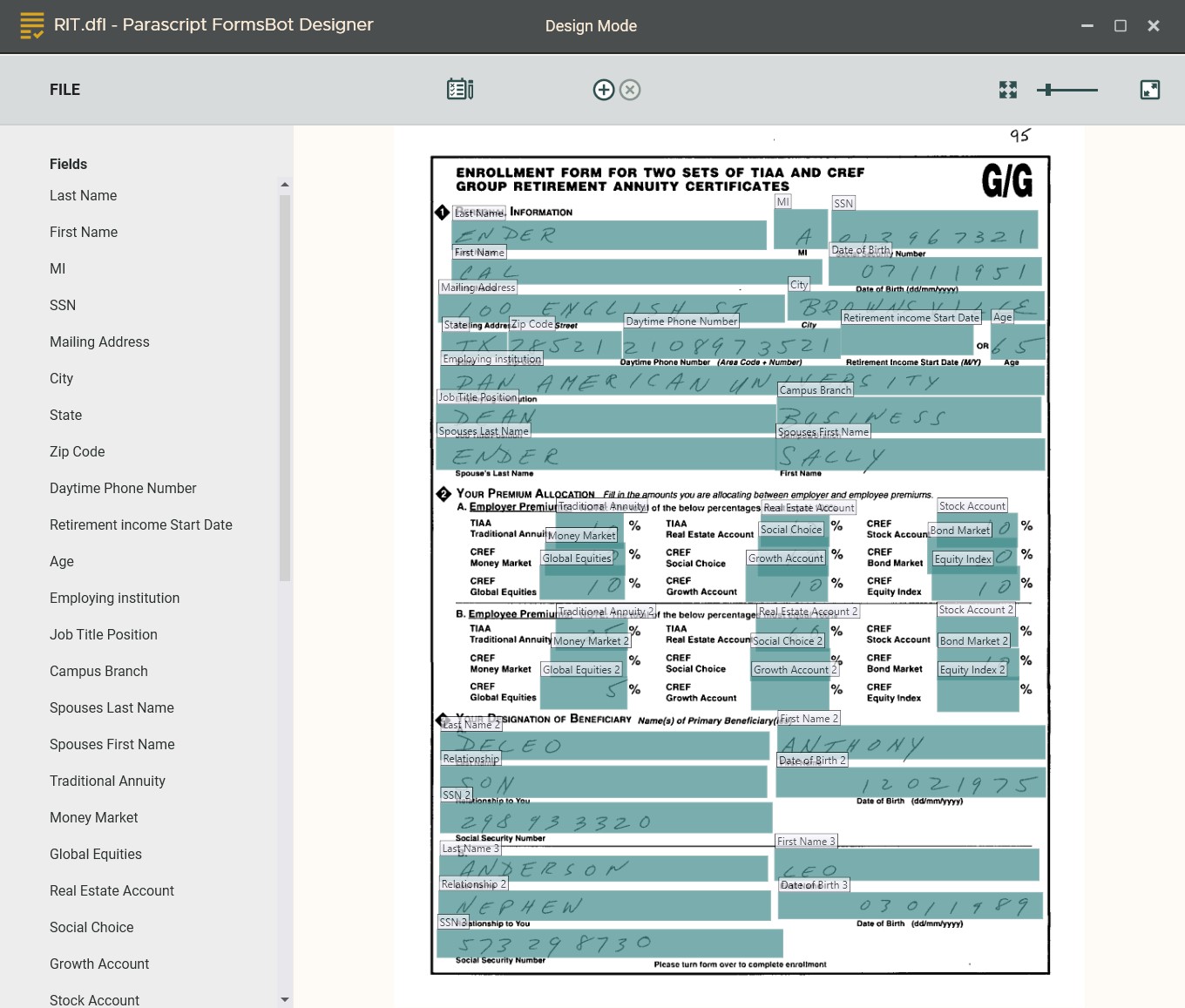Click the expand view icon
This screenshot has height=1008, width=1185.
[1150, 90]
